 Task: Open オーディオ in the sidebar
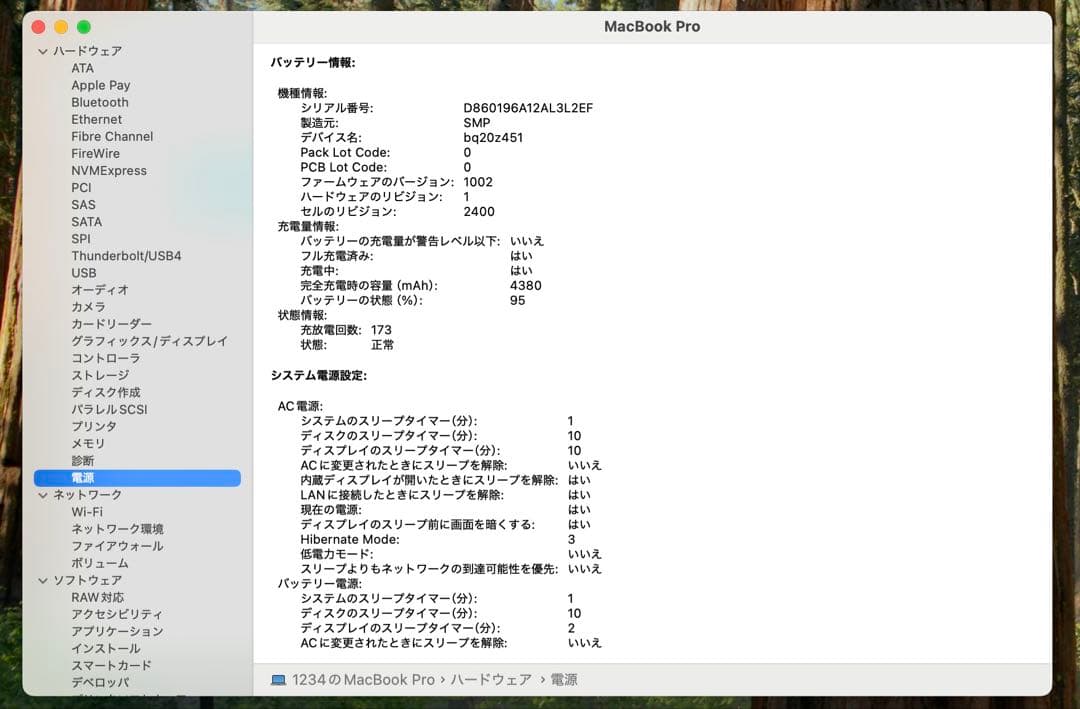point(100,290)
